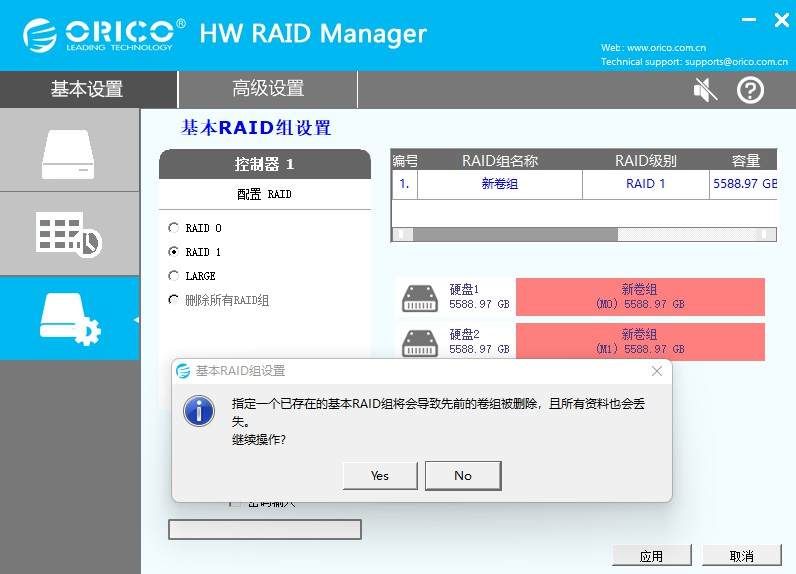Open the schedule grid with clock sidebar icon
This screenshot has width=796, height=574.
click(x=69, y=234)
